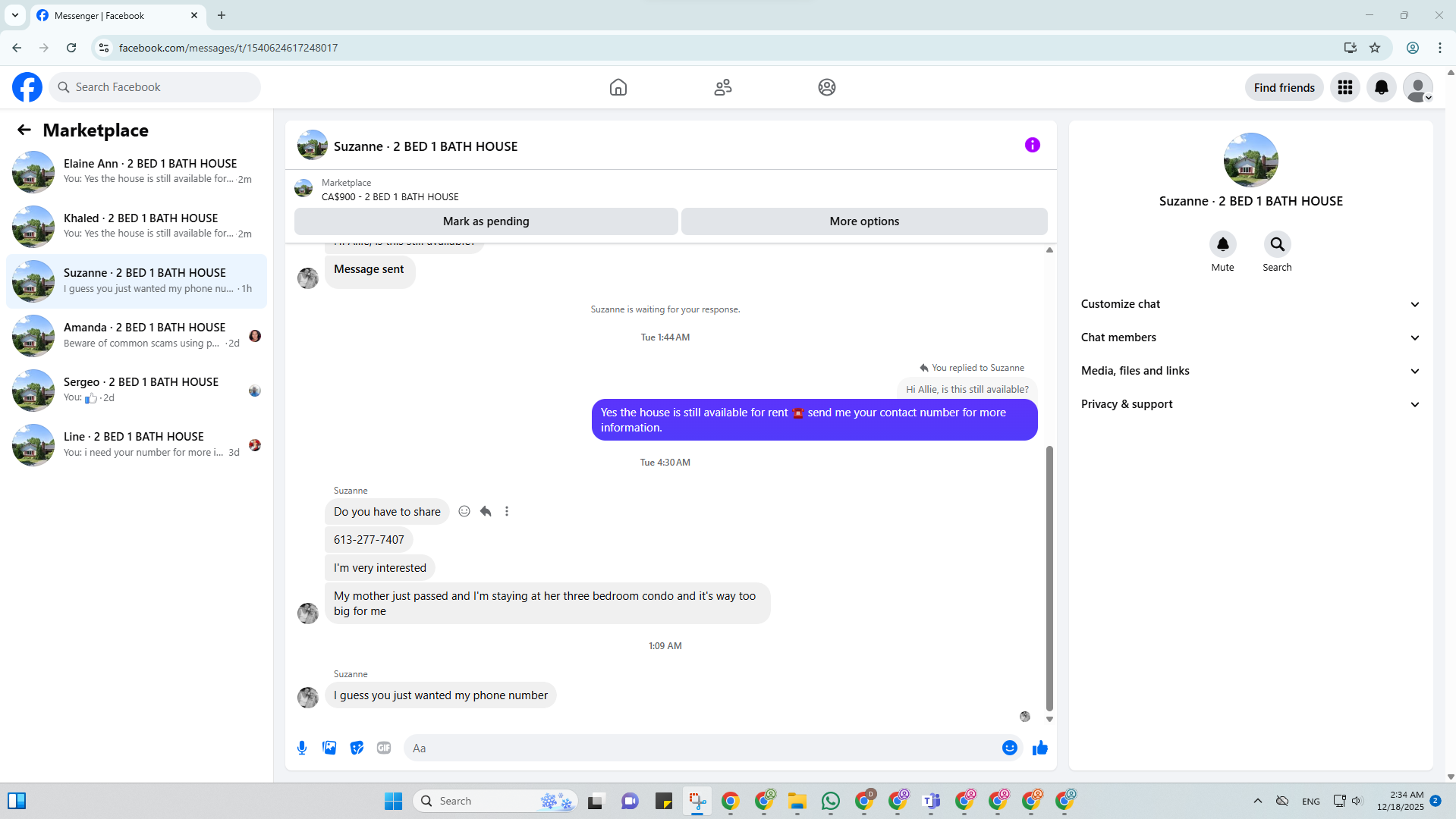This screenshot has width=1456, height=819.
Task: Open Microsoft Teams from the taskbar
Action: coord(931,801)
